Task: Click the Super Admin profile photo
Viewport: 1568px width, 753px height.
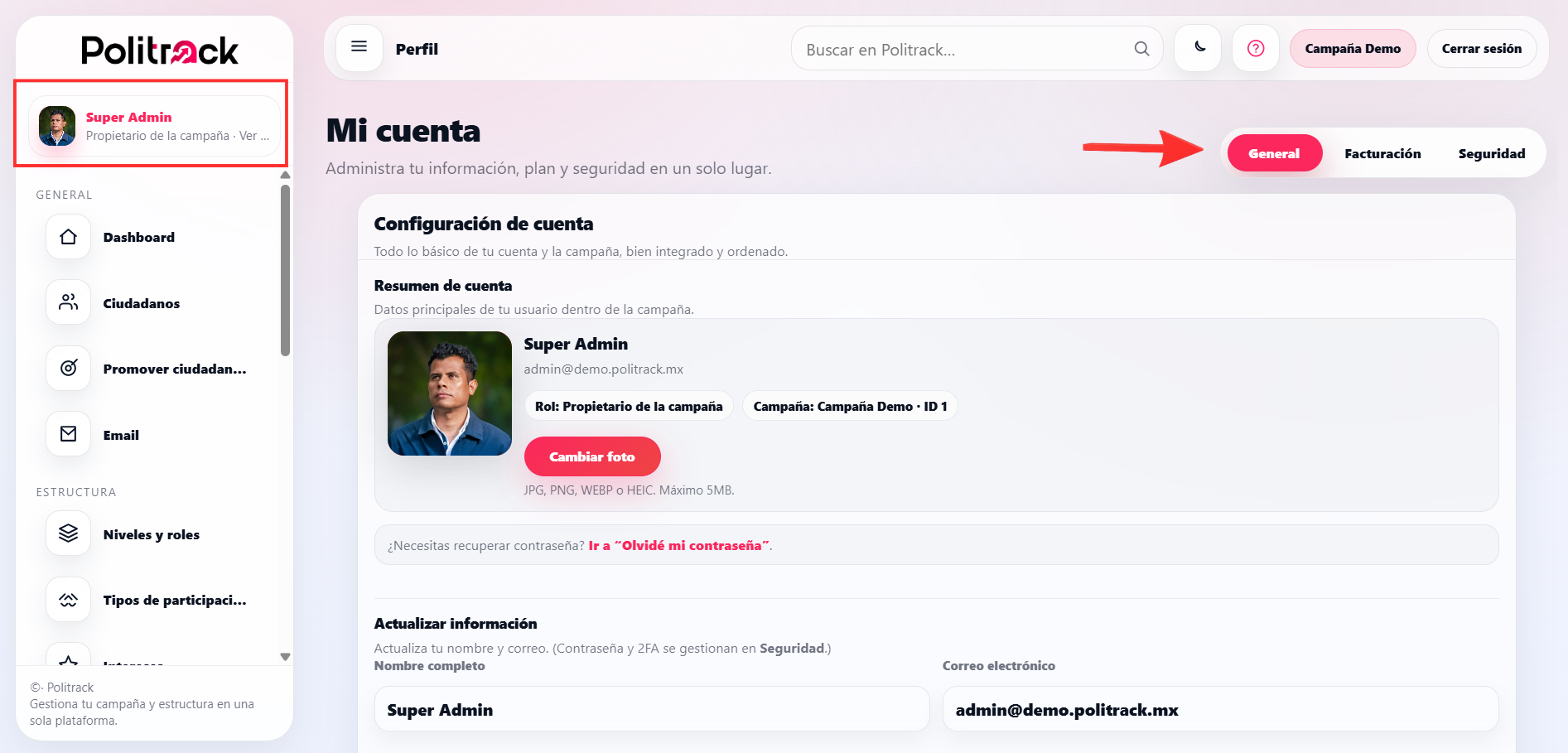Action: (449, 393)
